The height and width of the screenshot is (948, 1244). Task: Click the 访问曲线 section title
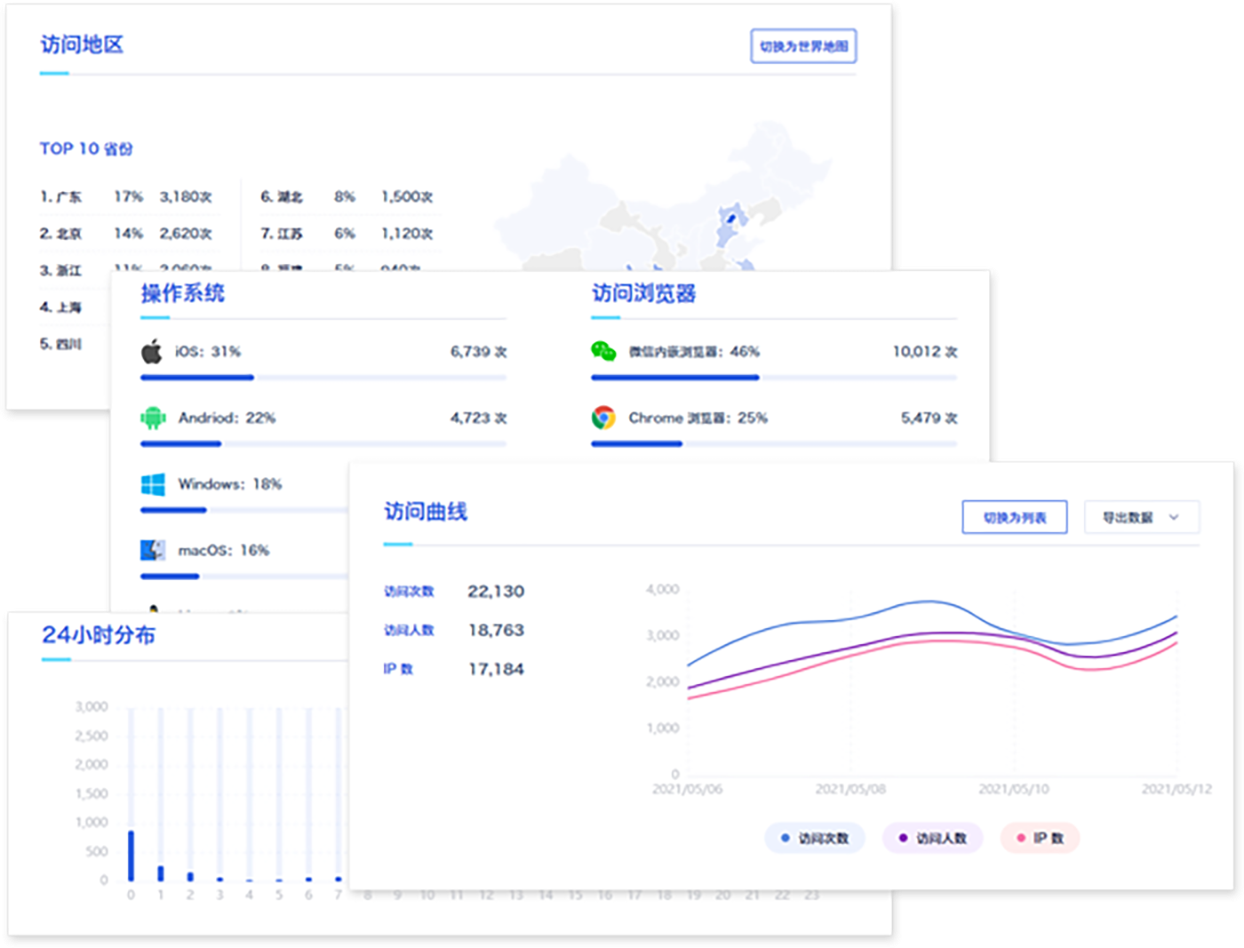[x=425, y=512]
